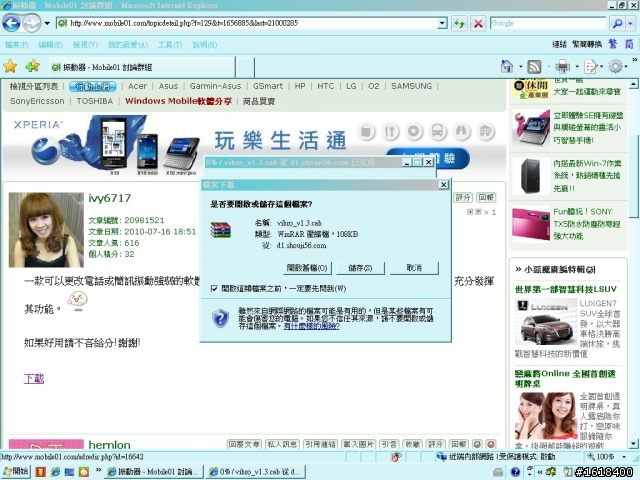Click the RSS feeds icon
This screenshot has width=640, height=480.
[534, 66]
